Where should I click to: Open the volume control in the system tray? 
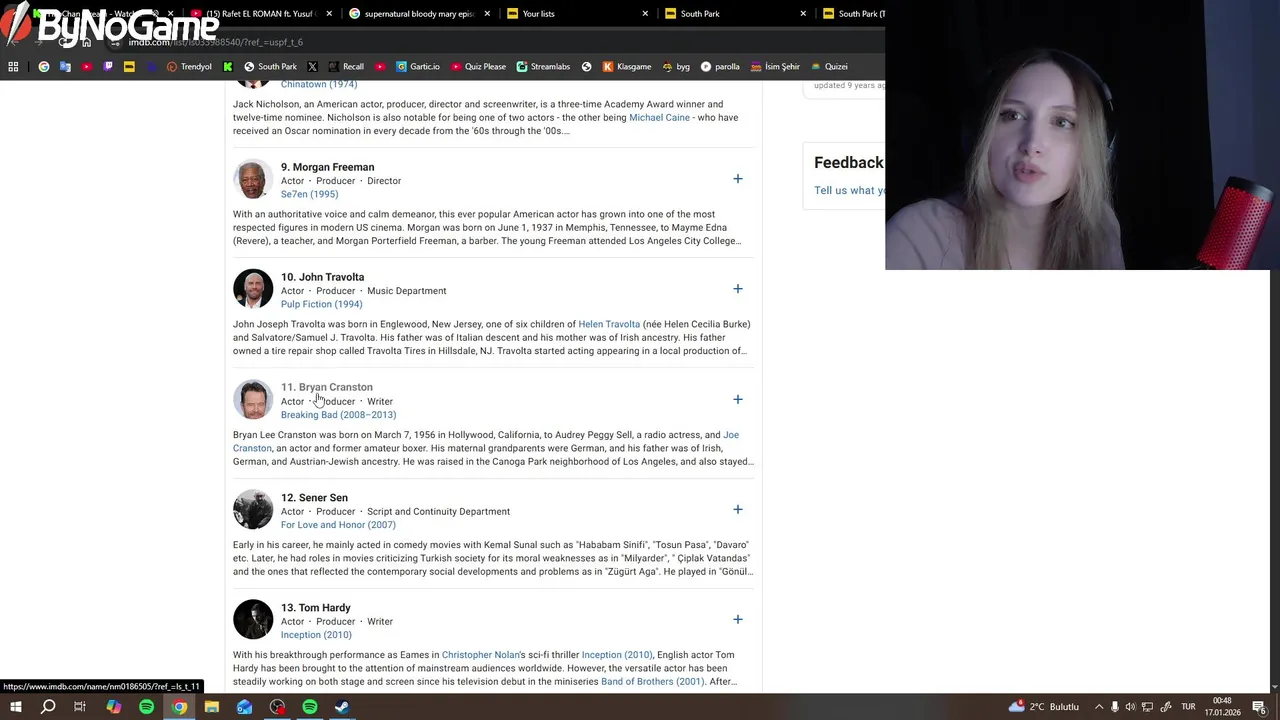(1131, 707)
